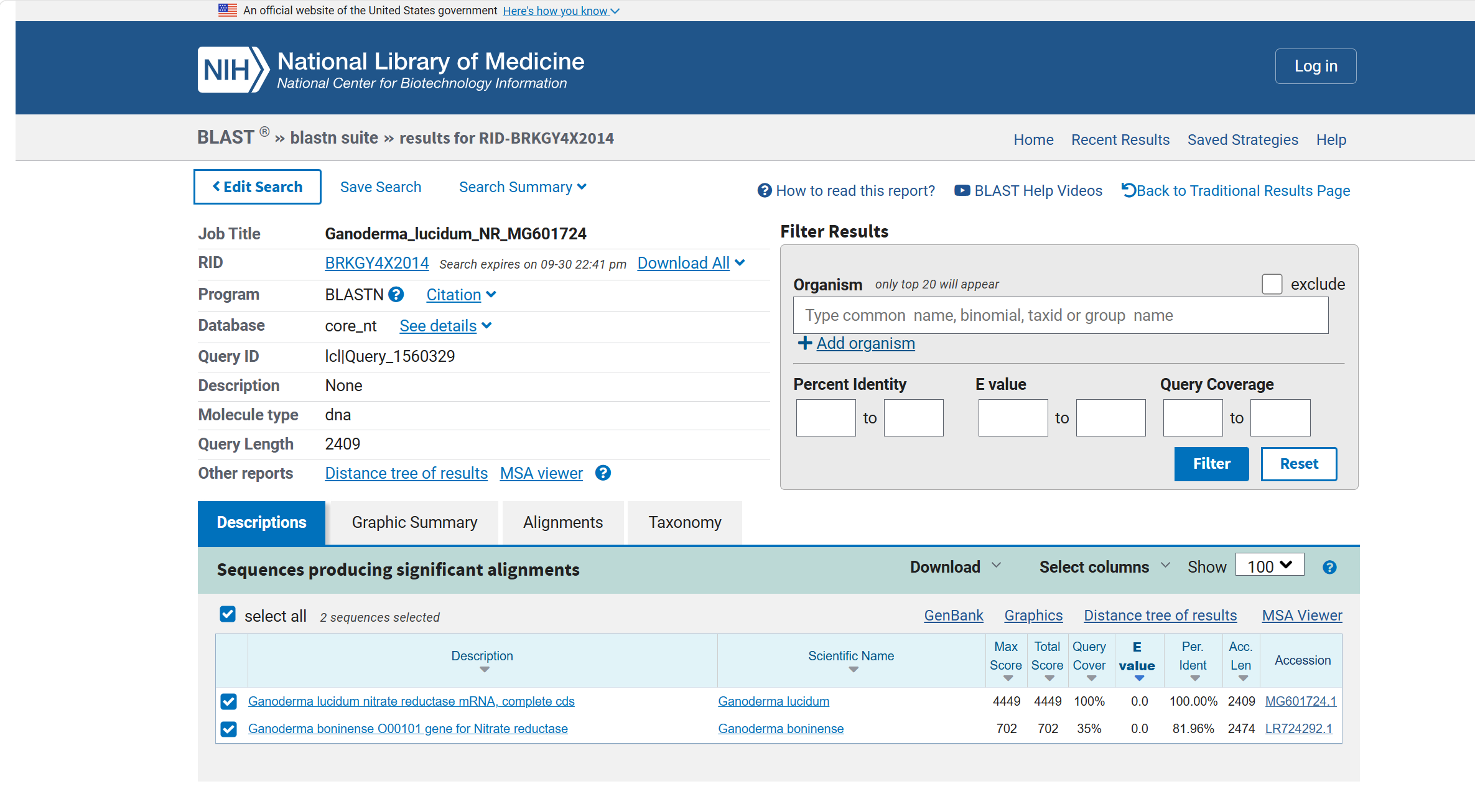This screenshot has width=1475, height=812.
Task: Toggle the select all checkbox
Action: coord(228,614)
